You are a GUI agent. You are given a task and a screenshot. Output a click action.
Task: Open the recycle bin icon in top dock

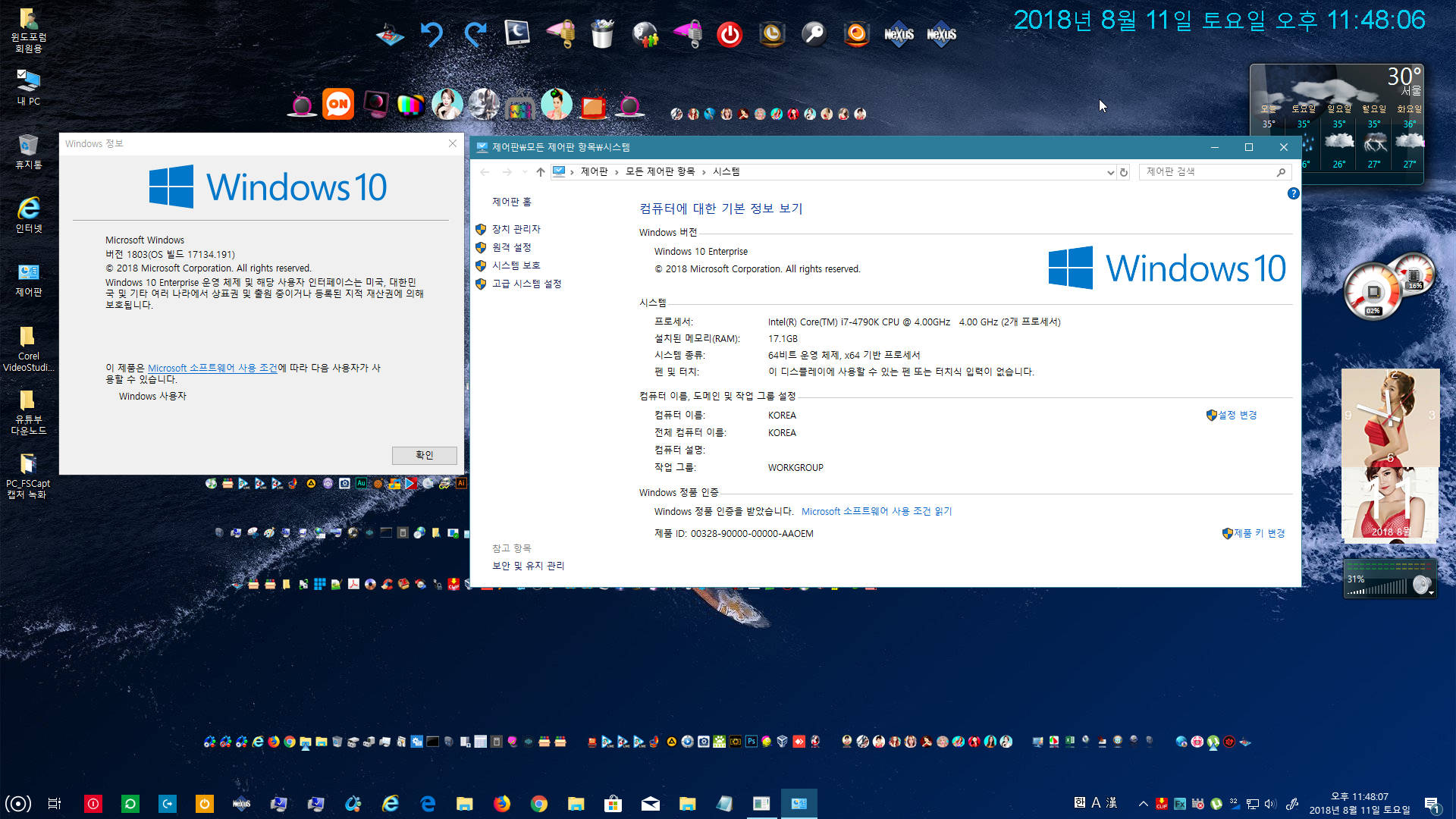click(x=602, y=34)
